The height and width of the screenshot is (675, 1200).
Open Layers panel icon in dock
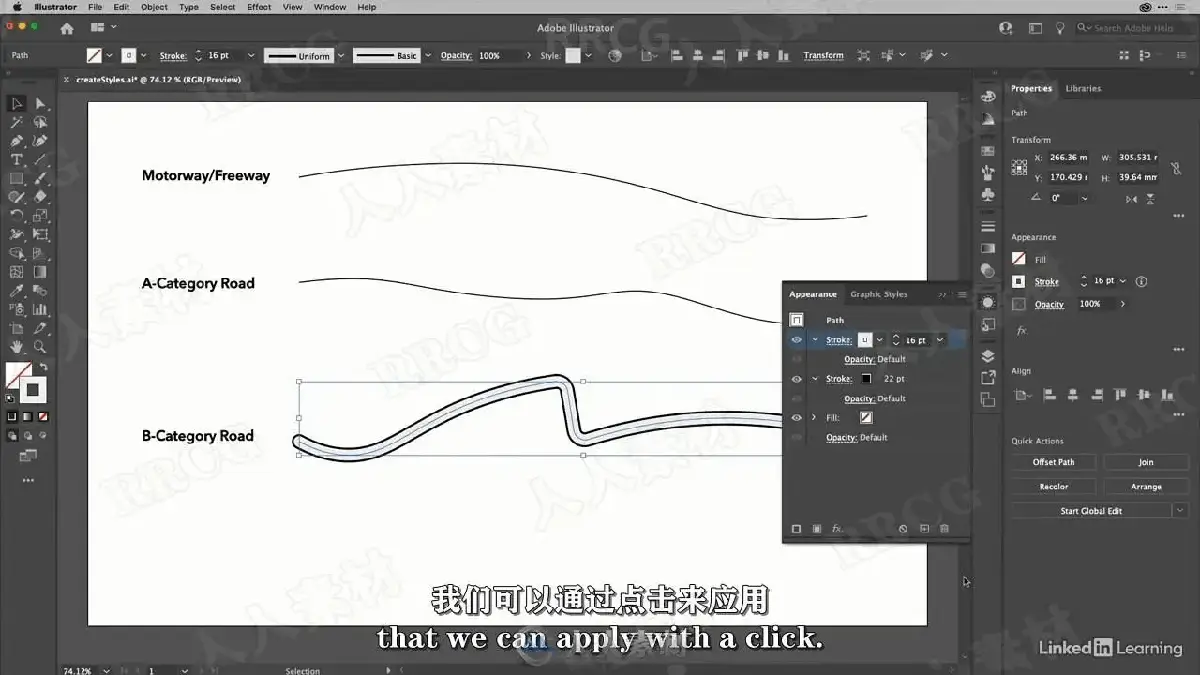(x=988, y=356)
